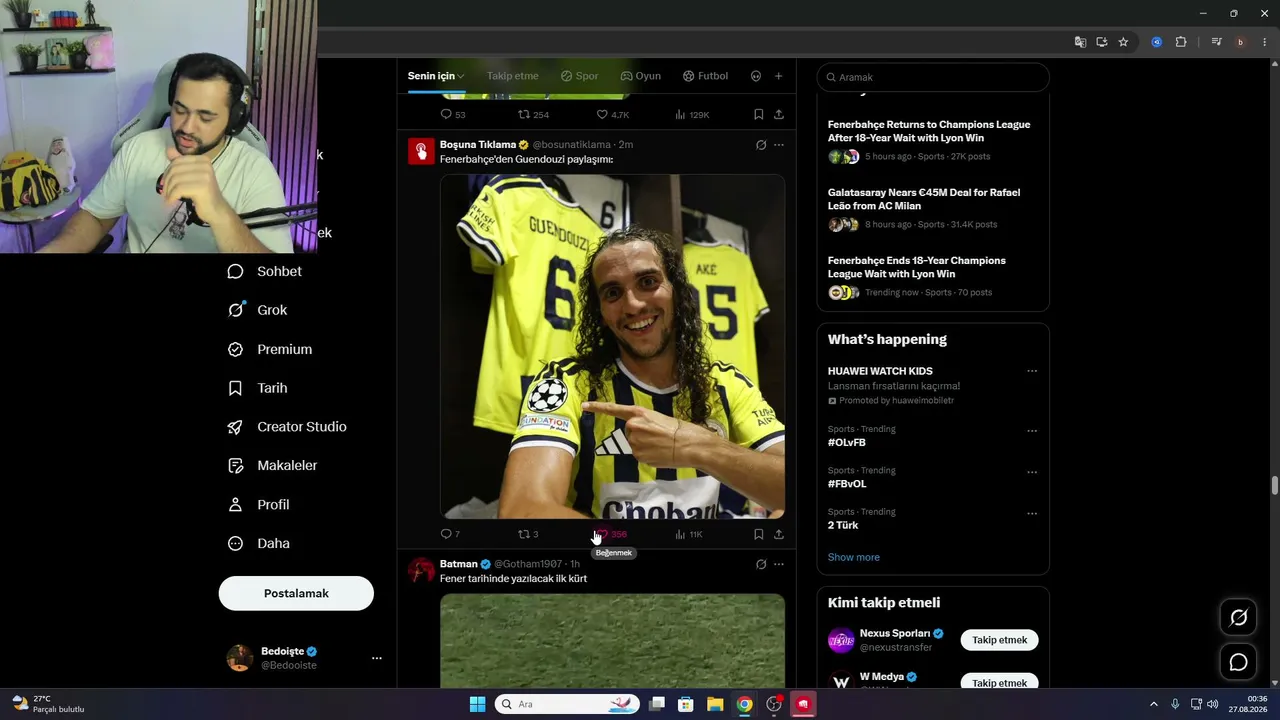Show hidden system tray icons
Viewport: 1280px width, 720px height.
pos(1153,704)
